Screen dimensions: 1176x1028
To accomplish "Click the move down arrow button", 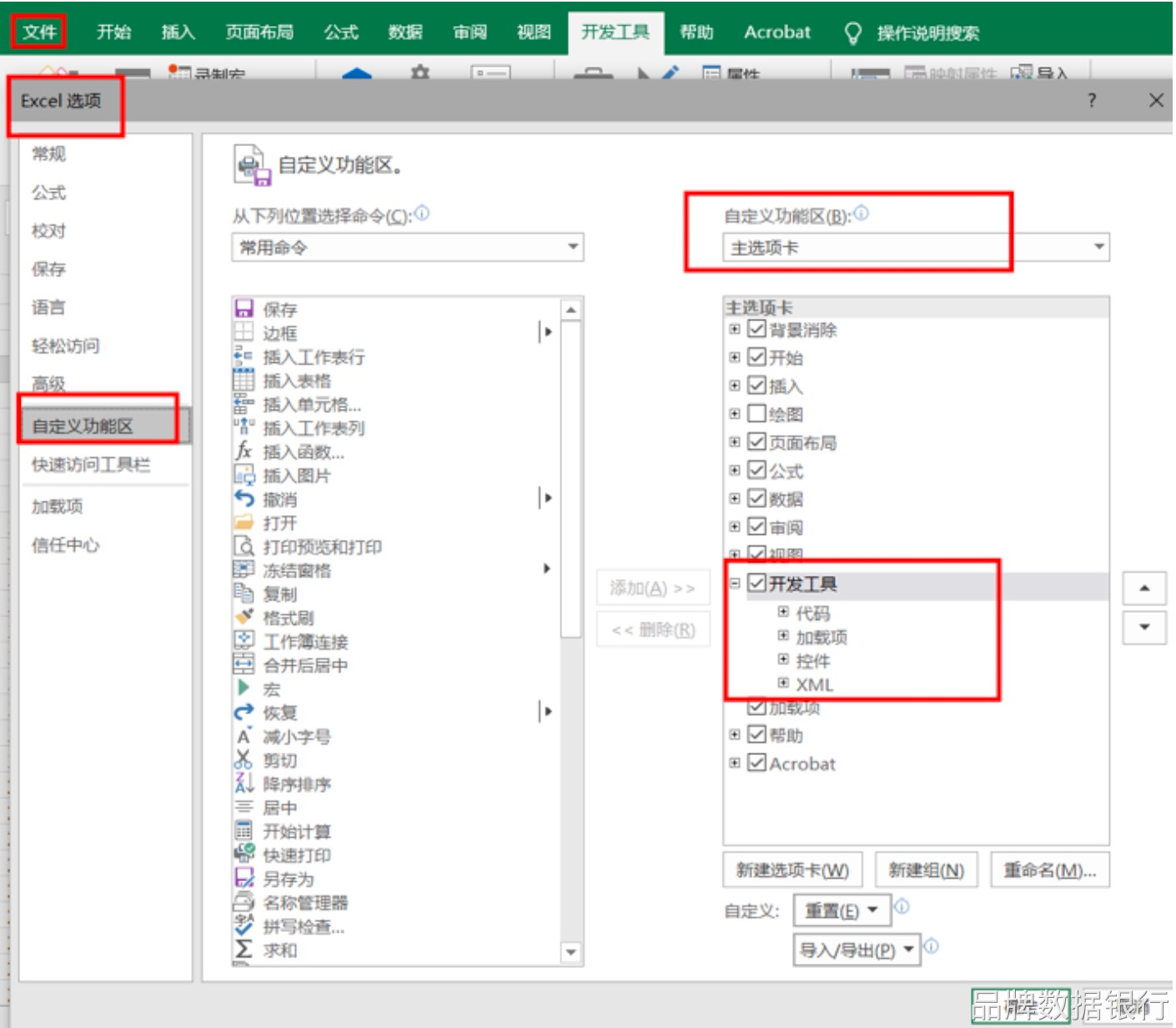I will click(1144, 627).
